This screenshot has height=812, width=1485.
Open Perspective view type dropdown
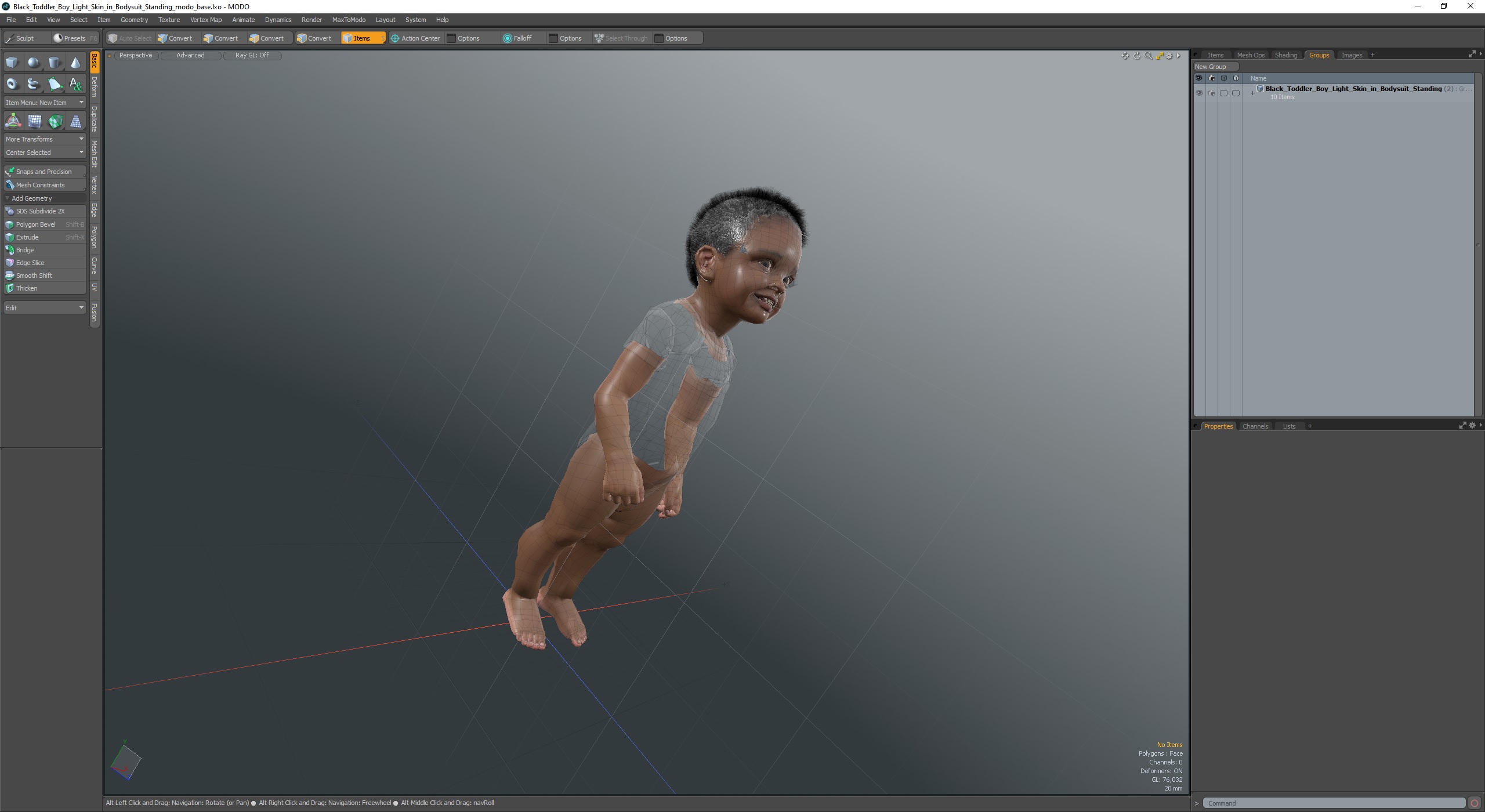click(136, 56)
